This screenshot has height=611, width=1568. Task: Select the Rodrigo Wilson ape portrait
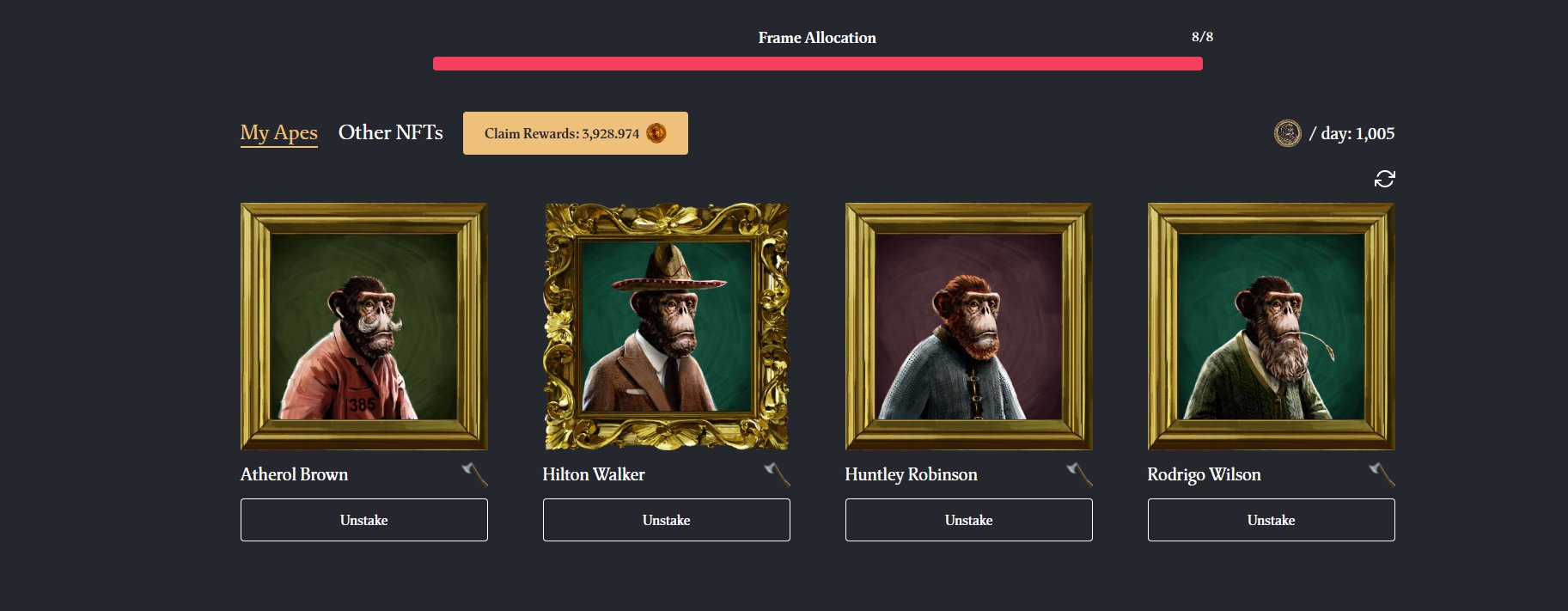[1272, 327]
